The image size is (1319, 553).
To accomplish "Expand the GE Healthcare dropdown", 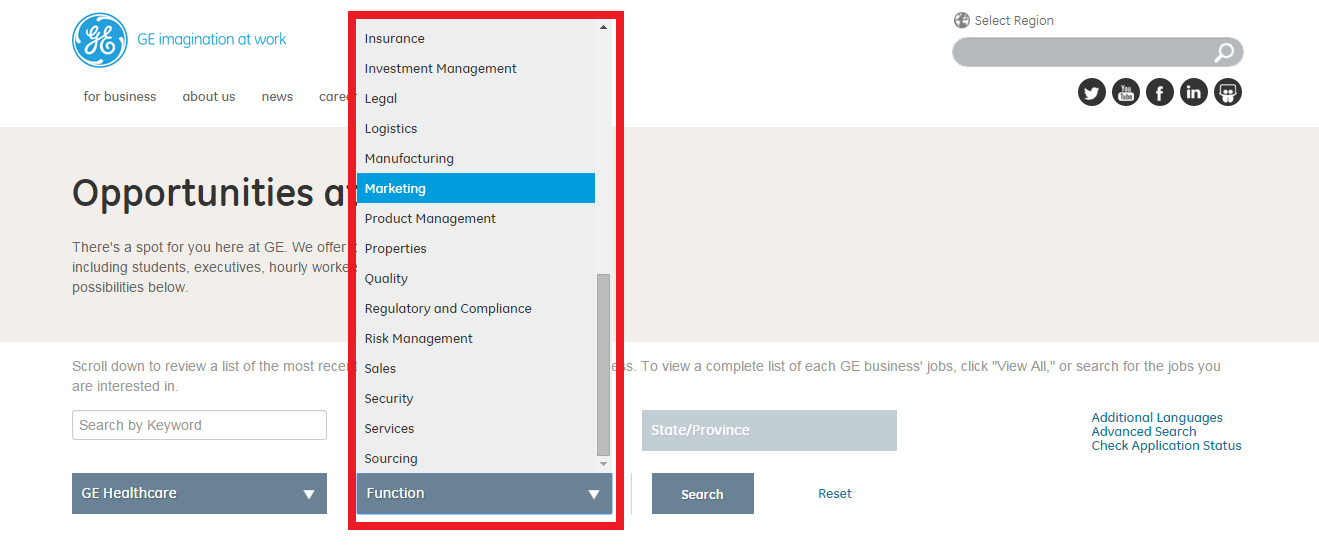I will tap(199, 494).
